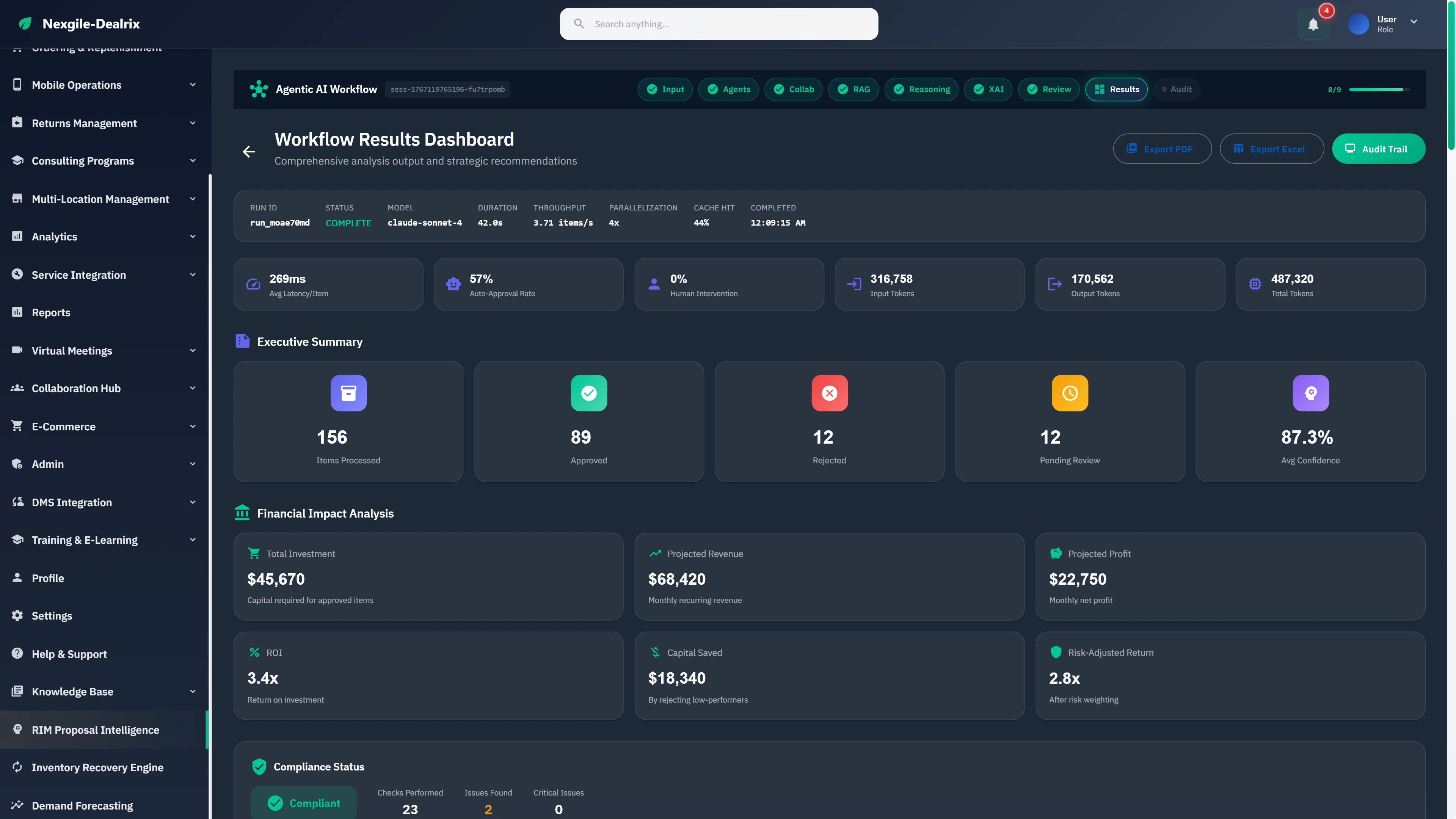1456x819 pixels.
Task: Click the Agentic AI Workflow icon
Action: point(258,89)
